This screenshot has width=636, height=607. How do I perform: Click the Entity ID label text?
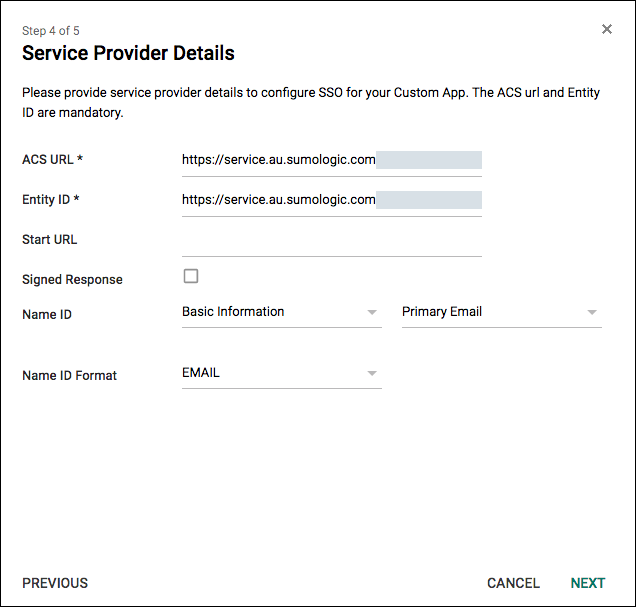coord(50,200)
